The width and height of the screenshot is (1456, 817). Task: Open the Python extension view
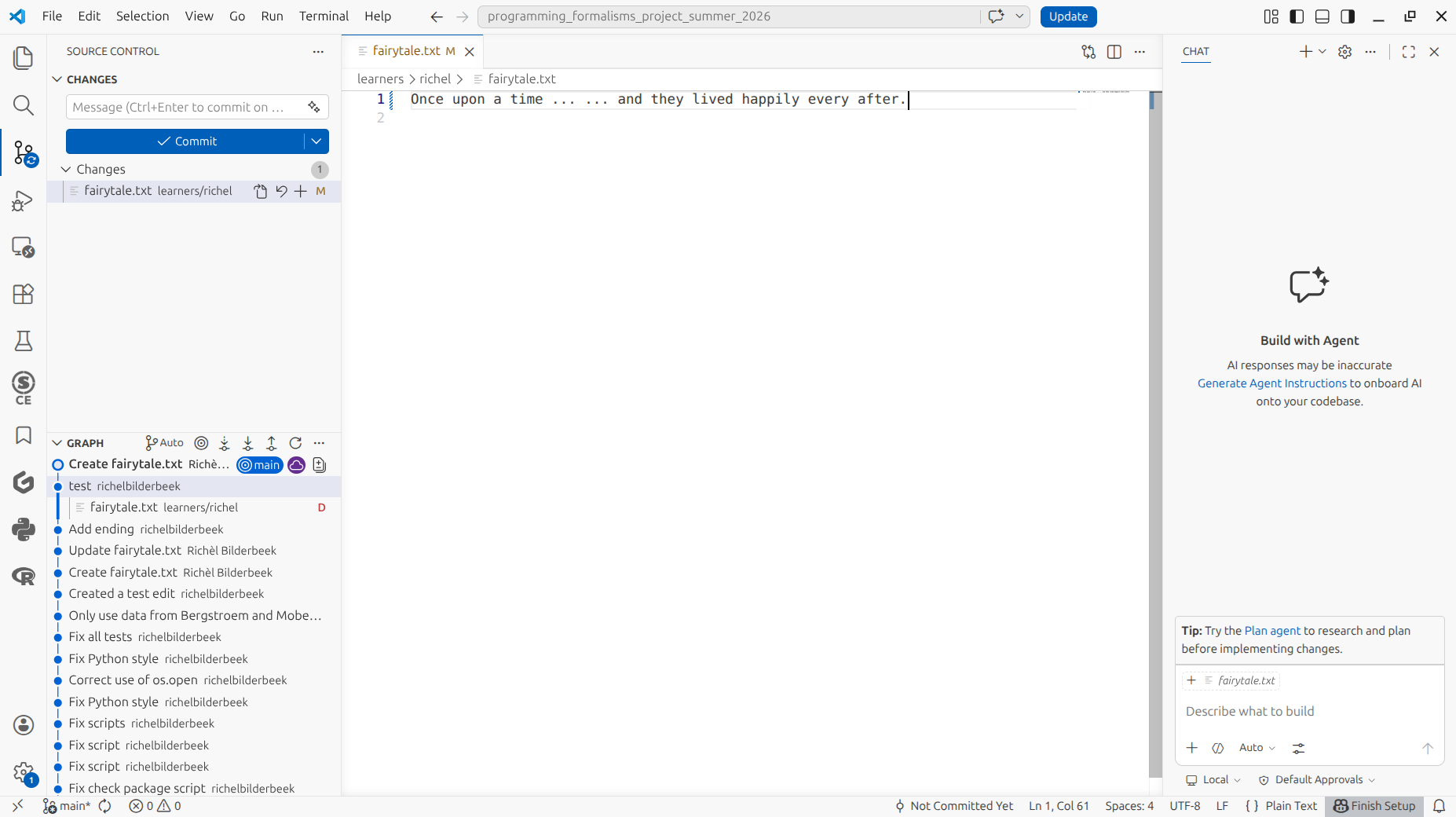pyautogui.click(x=24, y=529)
